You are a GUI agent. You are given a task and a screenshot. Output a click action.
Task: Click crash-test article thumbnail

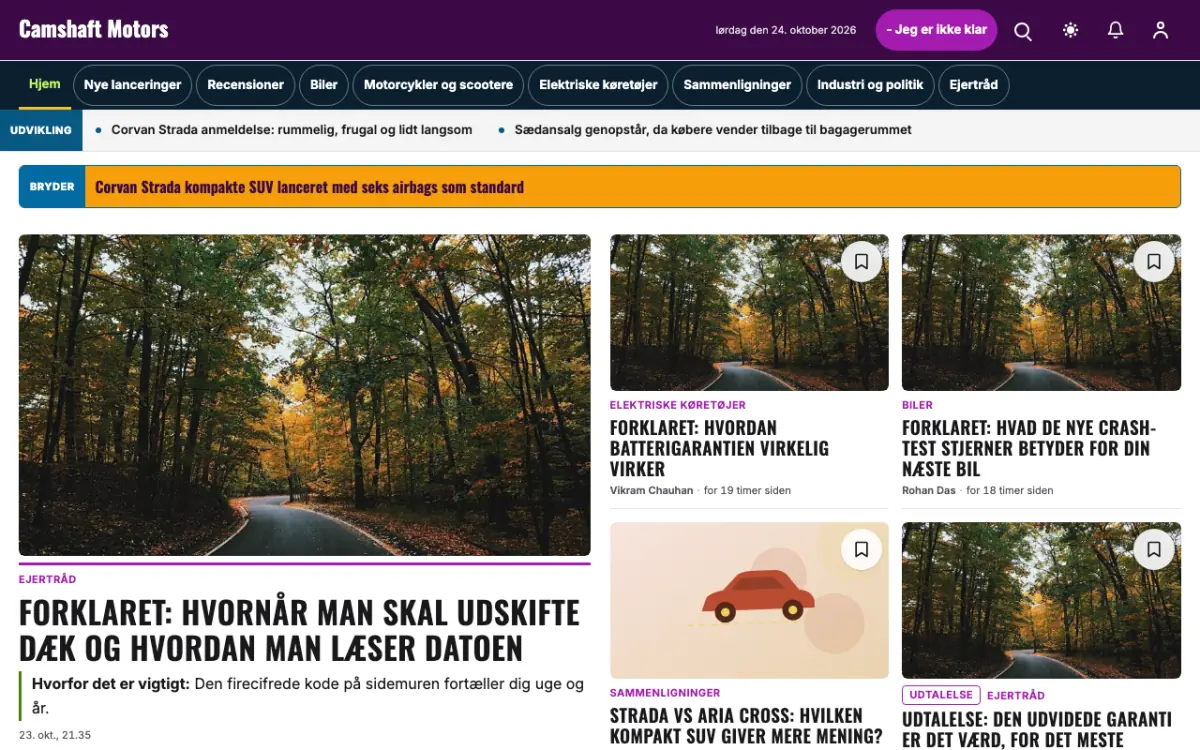1041,313
